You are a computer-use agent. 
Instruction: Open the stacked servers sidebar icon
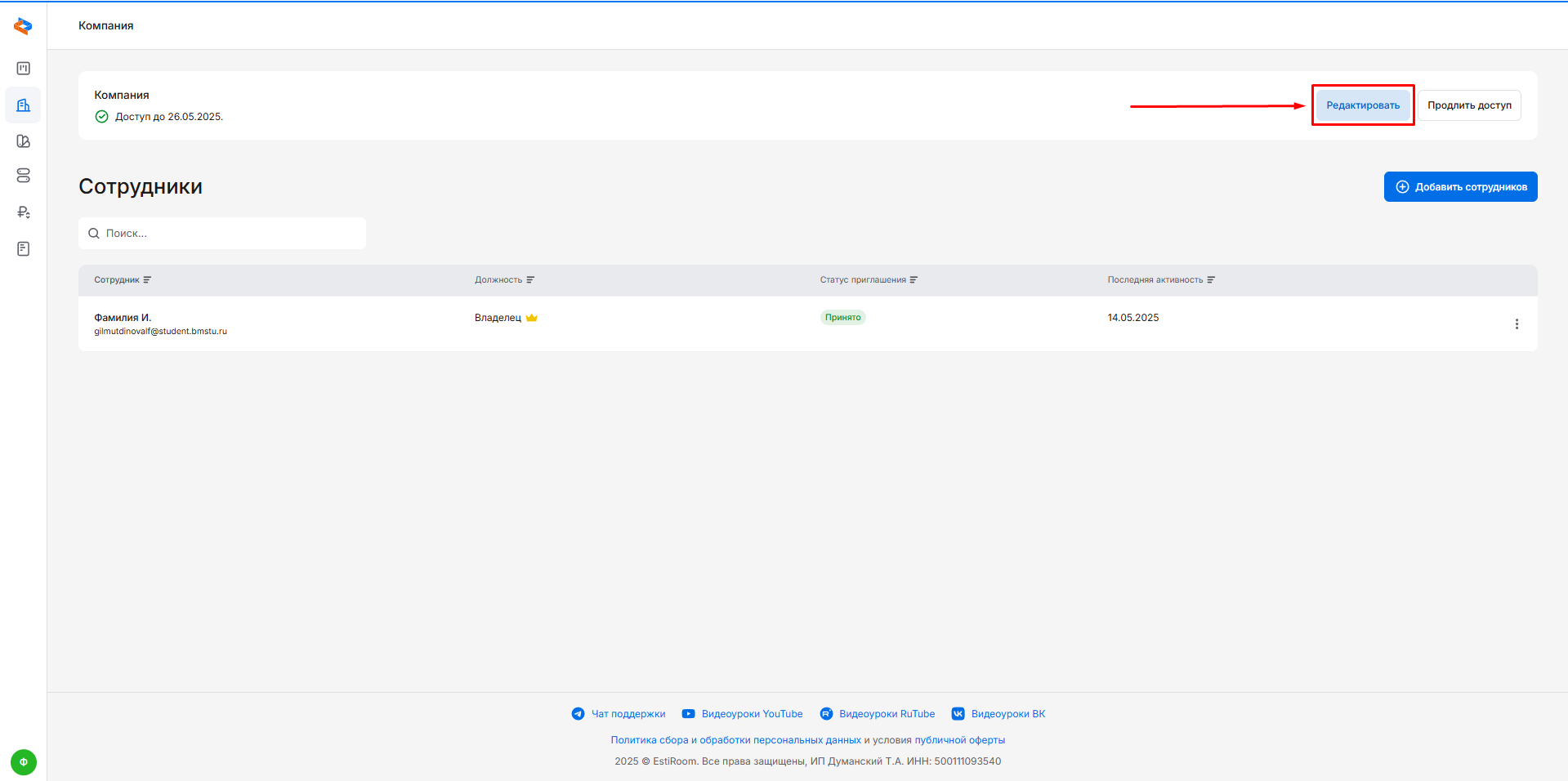point(23,176)
